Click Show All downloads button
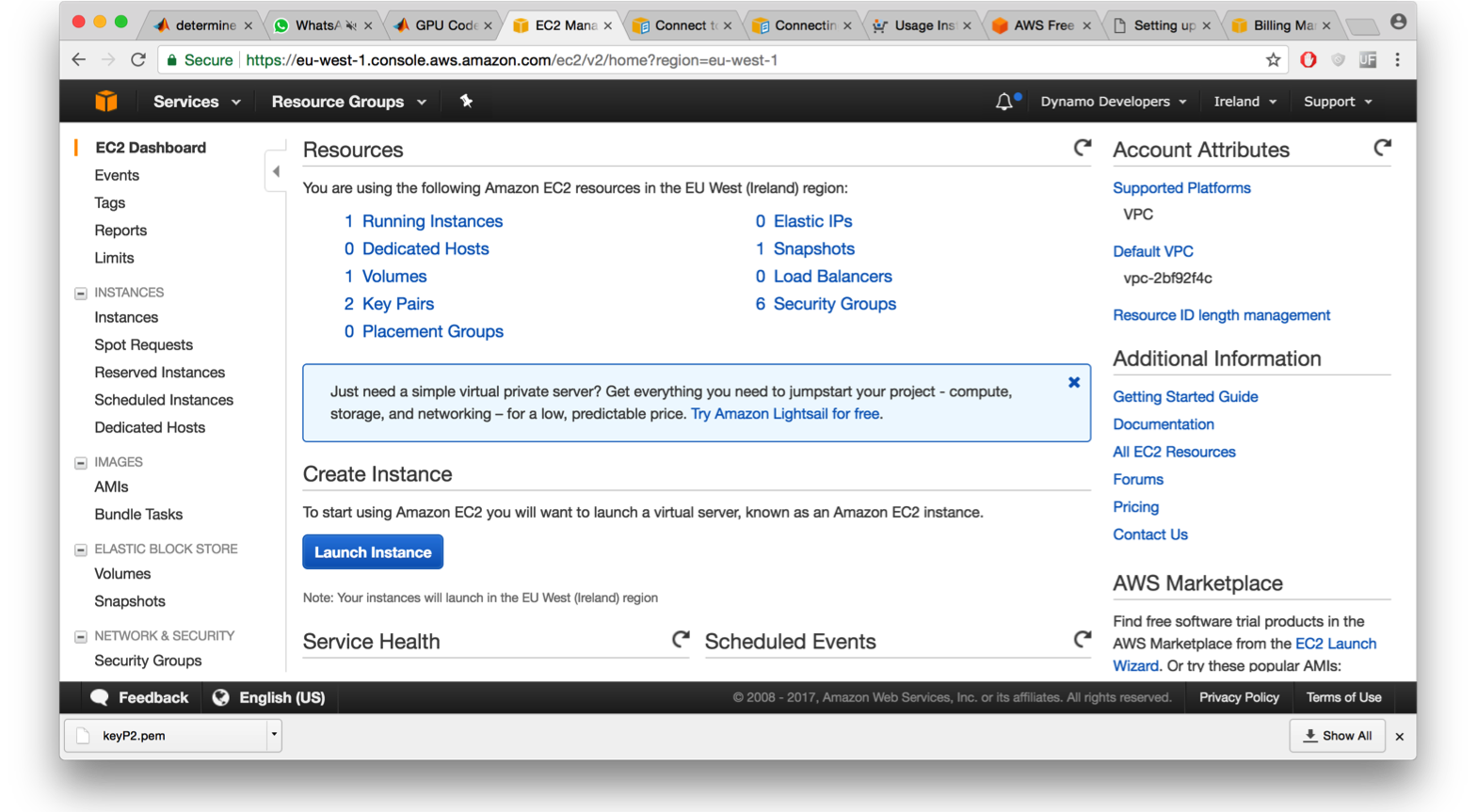Screen dimensions: 1477x812 1337,736
